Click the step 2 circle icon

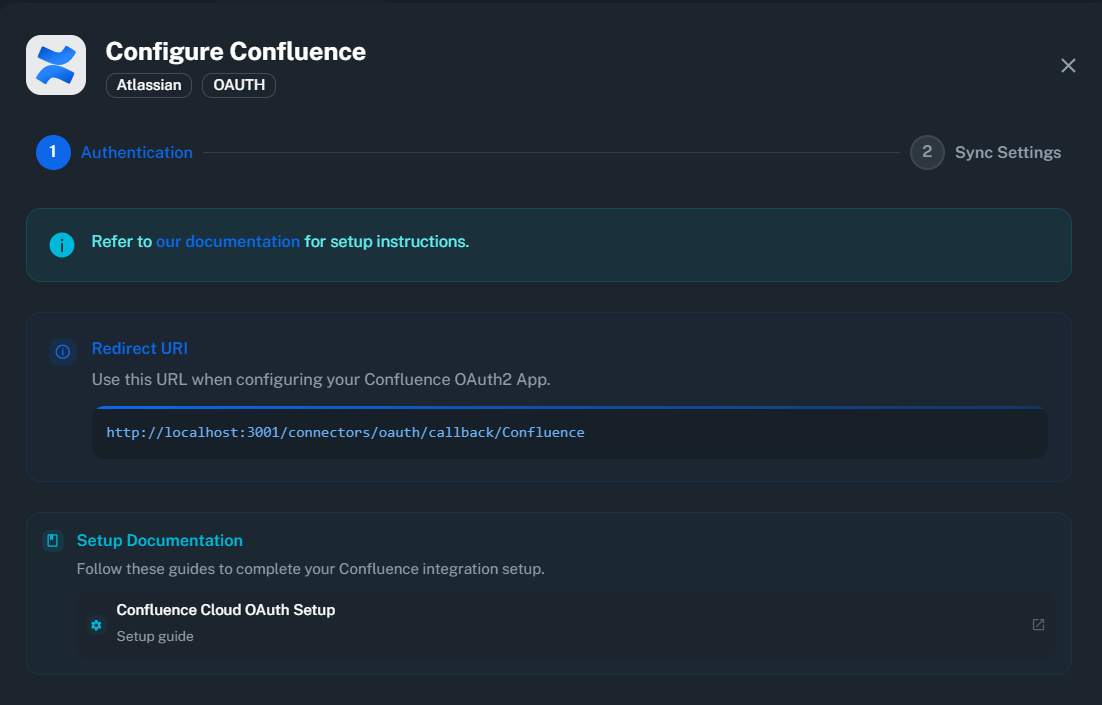click(926, 152)
